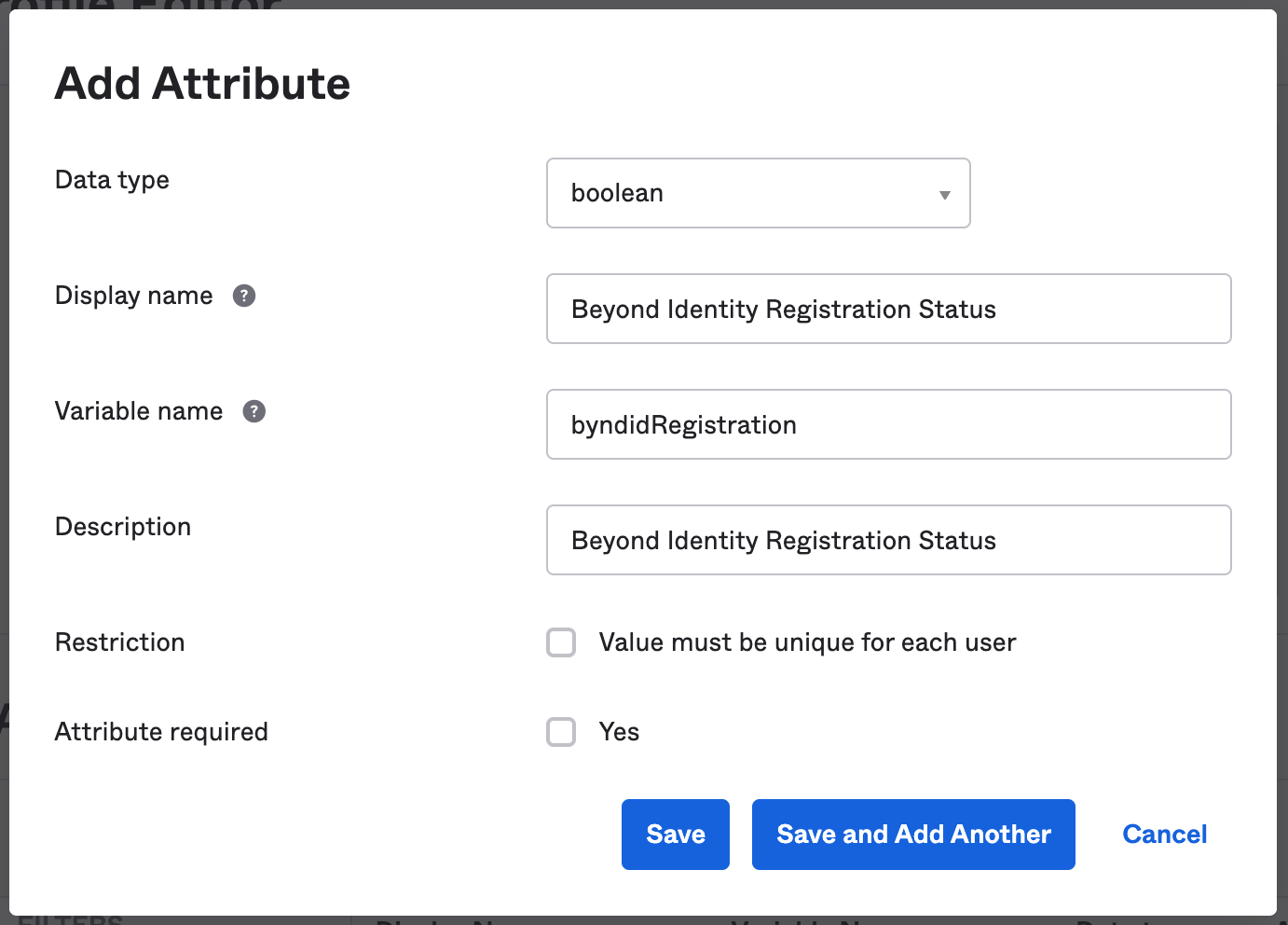Click the 'Add Attribute' dialog heading
The width and height of the screenshot is (1288, 925).
(x=202, y=84)
